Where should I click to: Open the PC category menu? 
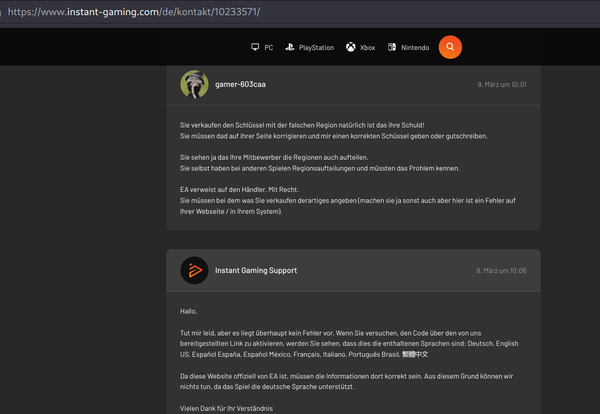point(262,47)
